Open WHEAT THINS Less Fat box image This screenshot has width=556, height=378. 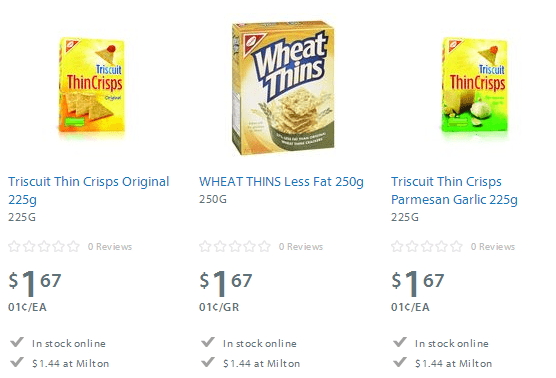(283, 88)
